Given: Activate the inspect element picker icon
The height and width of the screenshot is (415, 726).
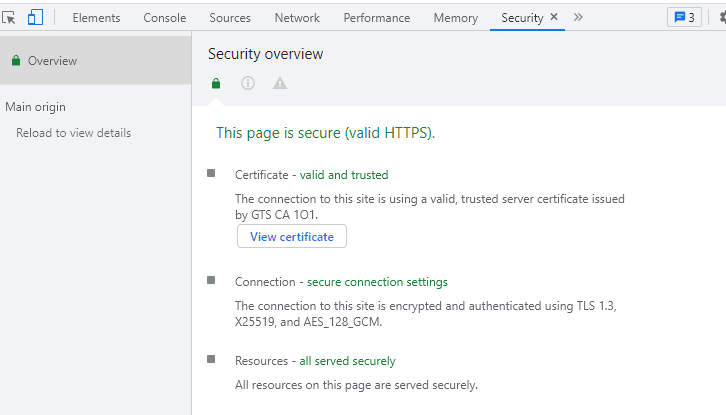Looking at the screenshot, I should [8, 18].
